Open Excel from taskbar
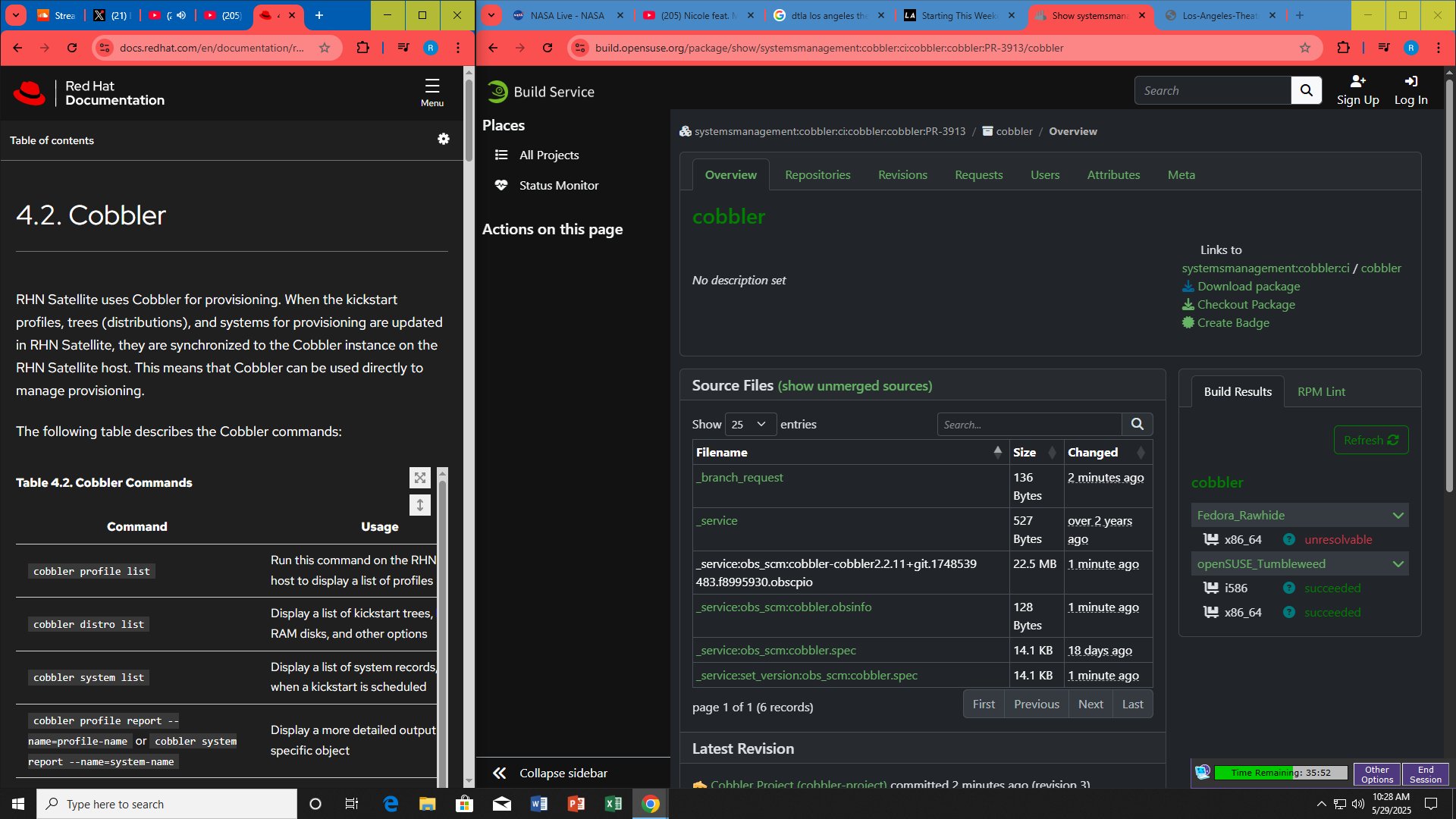 click(x=613, y=804)
